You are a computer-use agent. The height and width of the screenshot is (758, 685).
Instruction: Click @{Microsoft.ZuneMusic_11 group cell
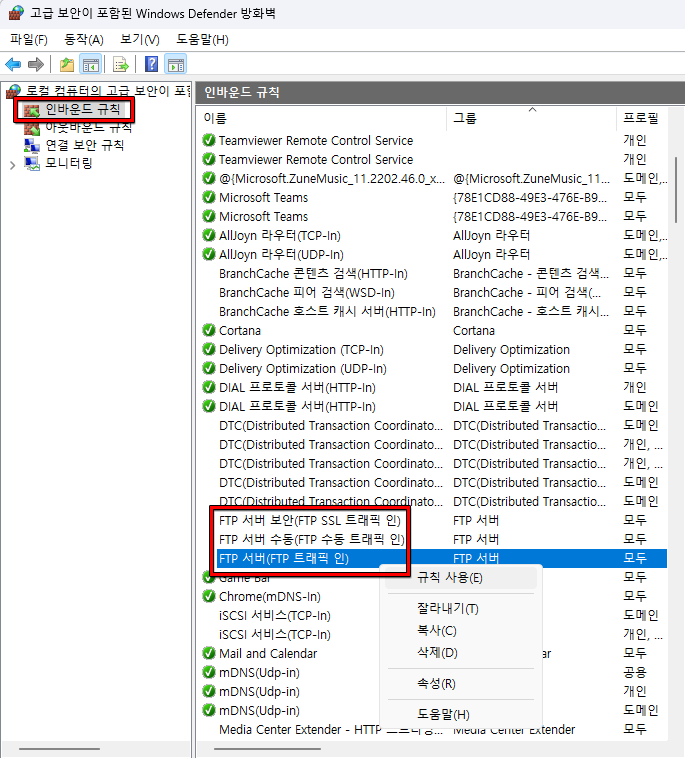click(x=531, y=178)
